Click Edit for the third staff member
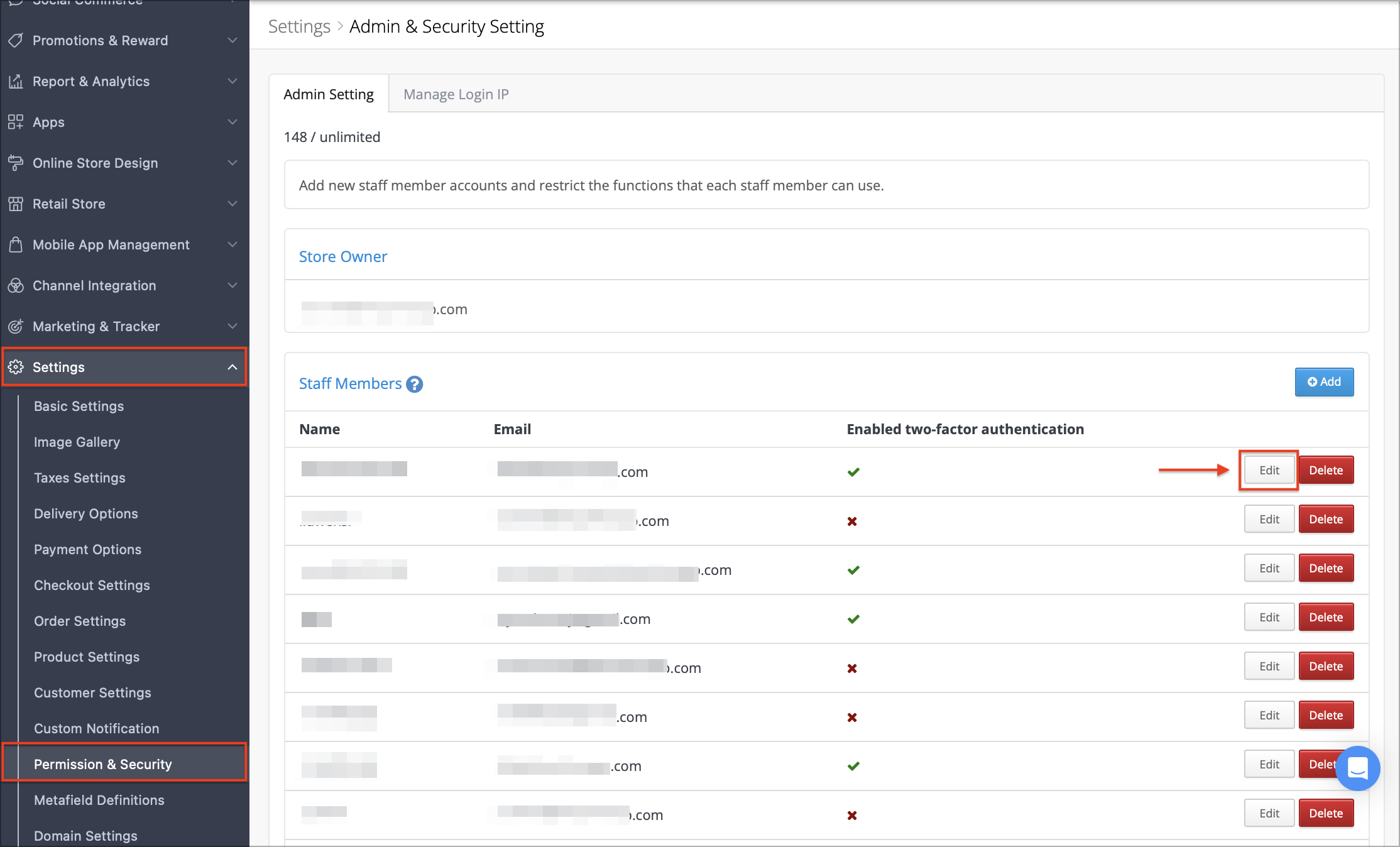The width and height of the screenshot is (1400, 847). click(1269, 568)
